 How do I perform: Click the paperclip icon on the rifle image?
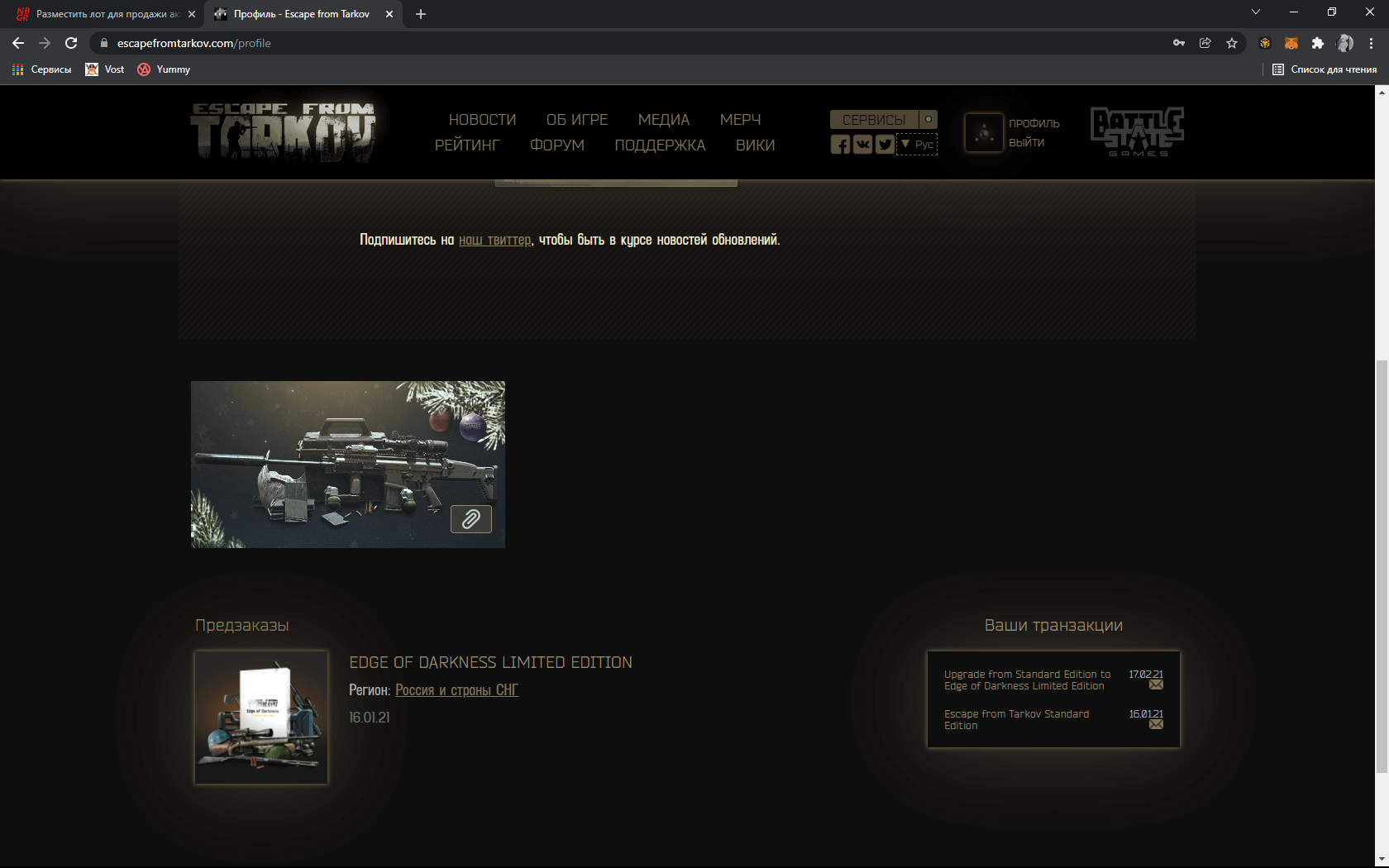coord(471,519)
